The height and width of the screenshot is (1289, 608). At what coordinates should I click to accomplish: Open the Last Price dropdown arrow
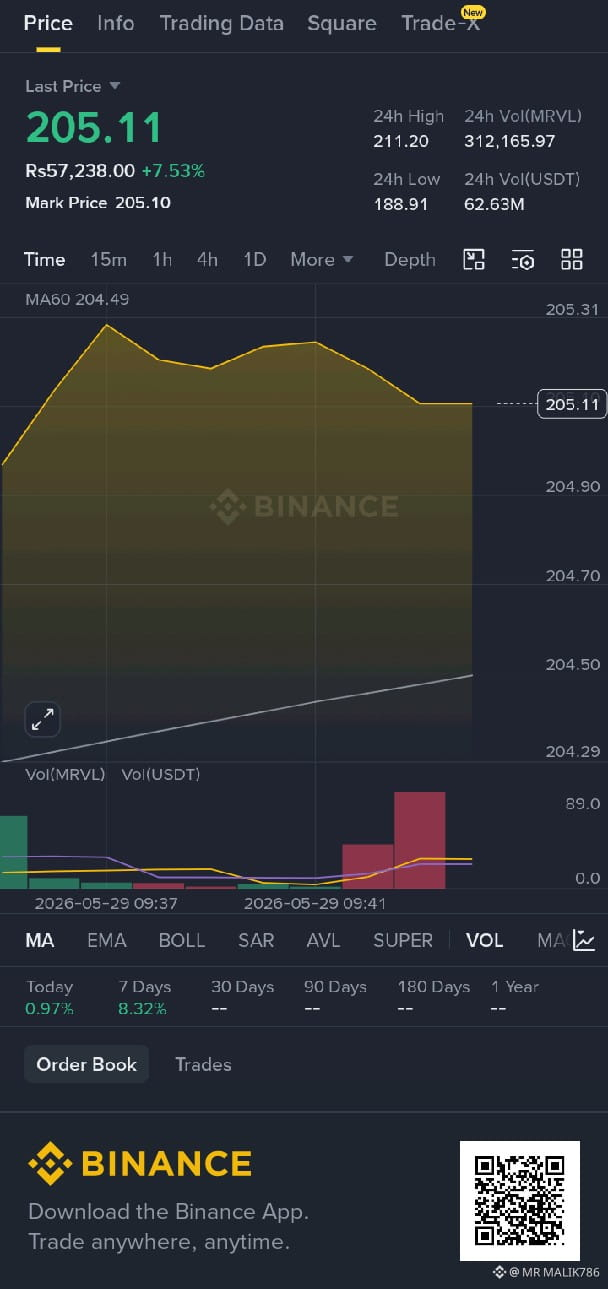click(x=114, y=86)
